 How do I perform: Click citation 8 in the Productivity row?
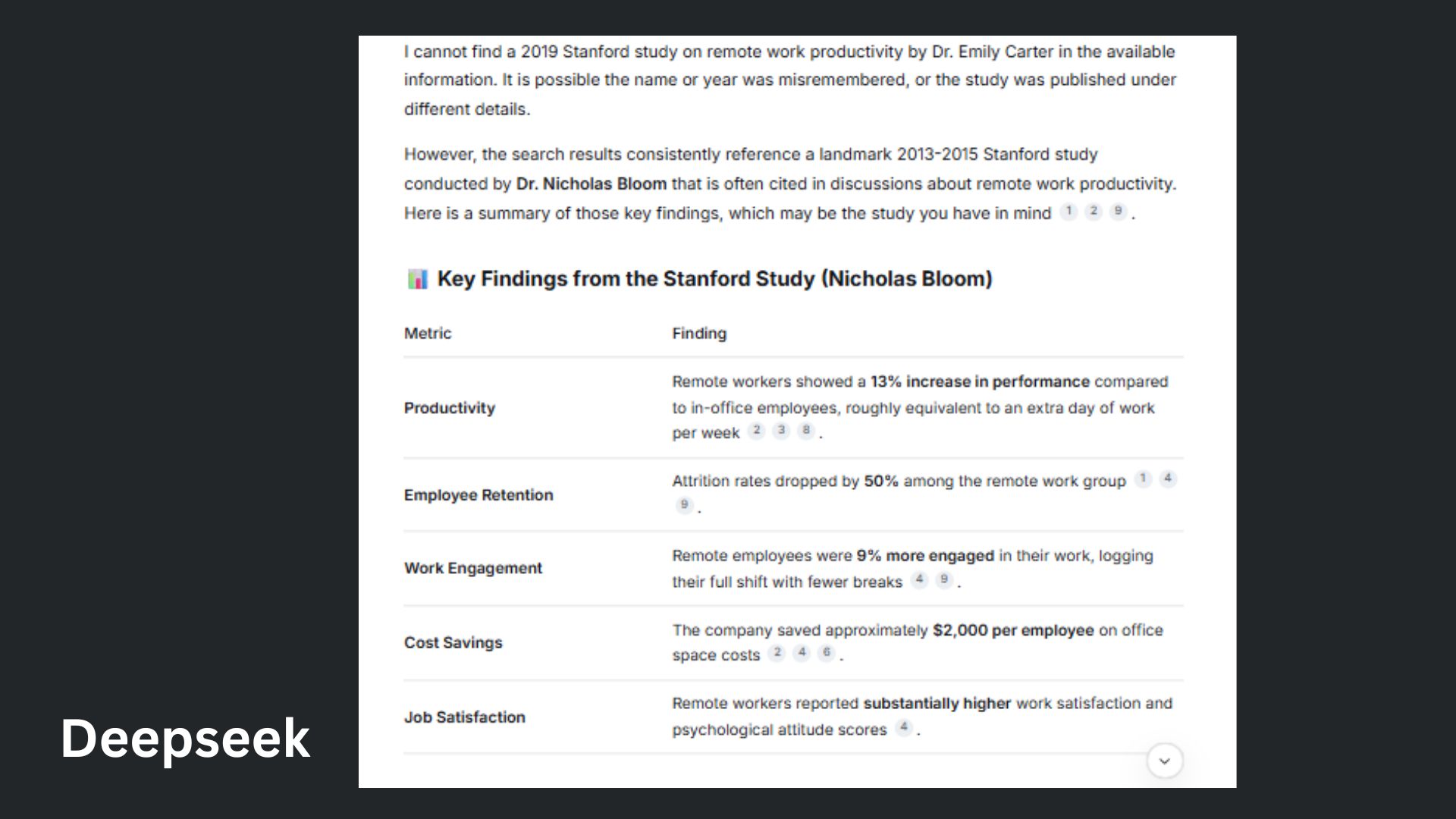(806, 431)
